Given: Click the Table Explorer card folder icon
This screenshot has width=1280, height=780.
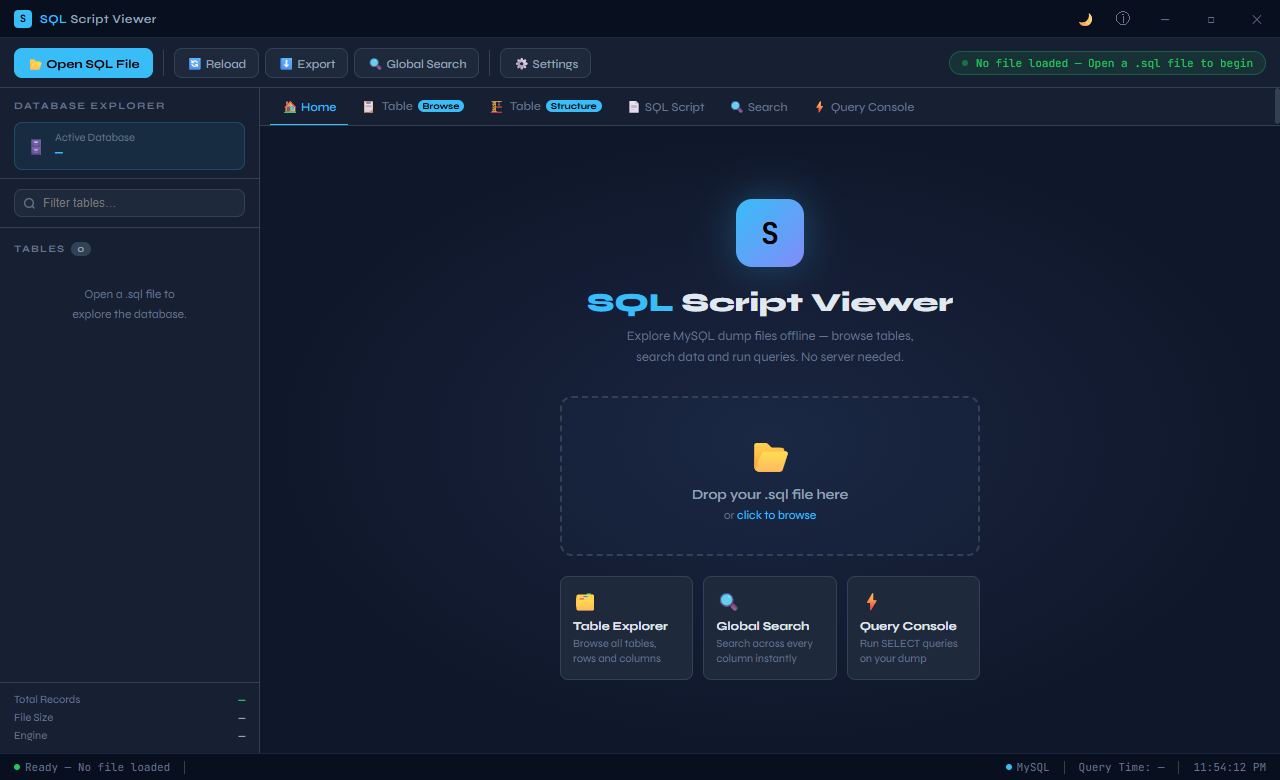Looking at the screenshot, I should [585, 602].
